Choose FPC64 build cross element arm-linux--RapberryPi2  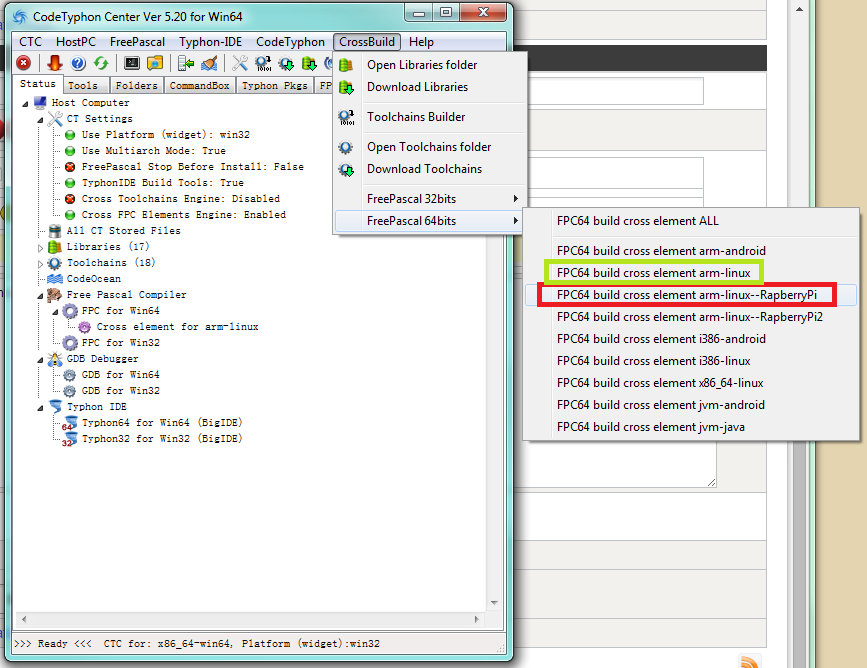pyautogui.click(x=691, y=317)
